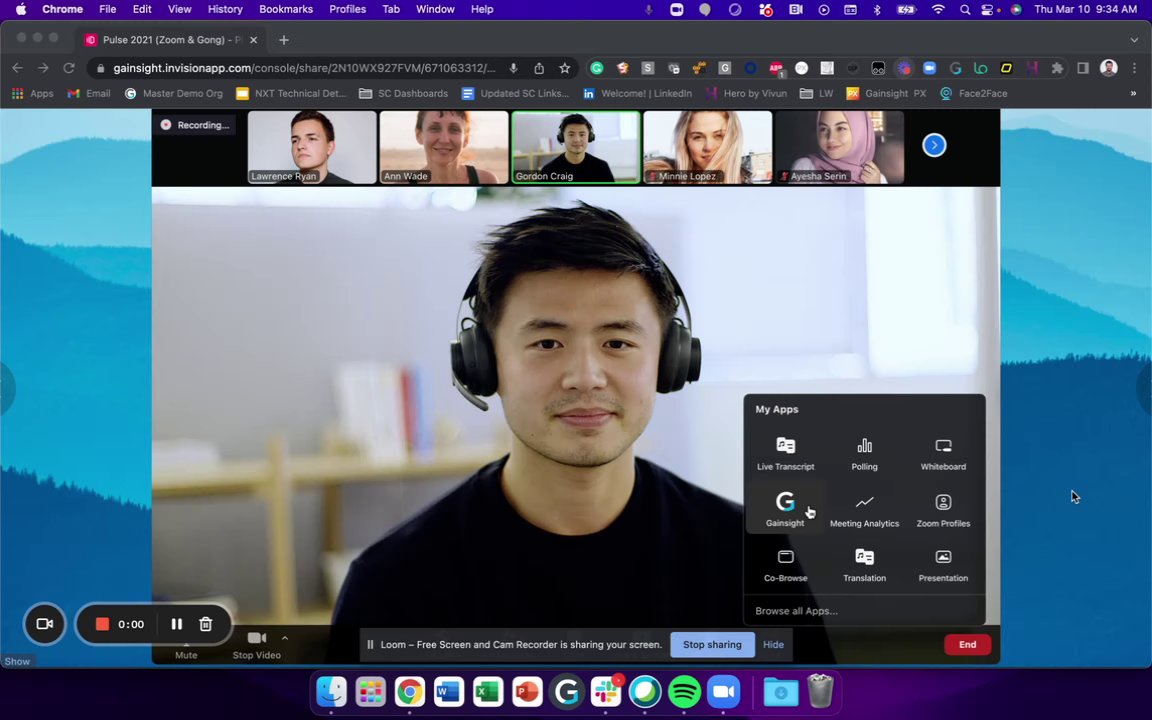Open Spotify from the Dock
This screenshot has width=1152, height=720.
[684, 691]
